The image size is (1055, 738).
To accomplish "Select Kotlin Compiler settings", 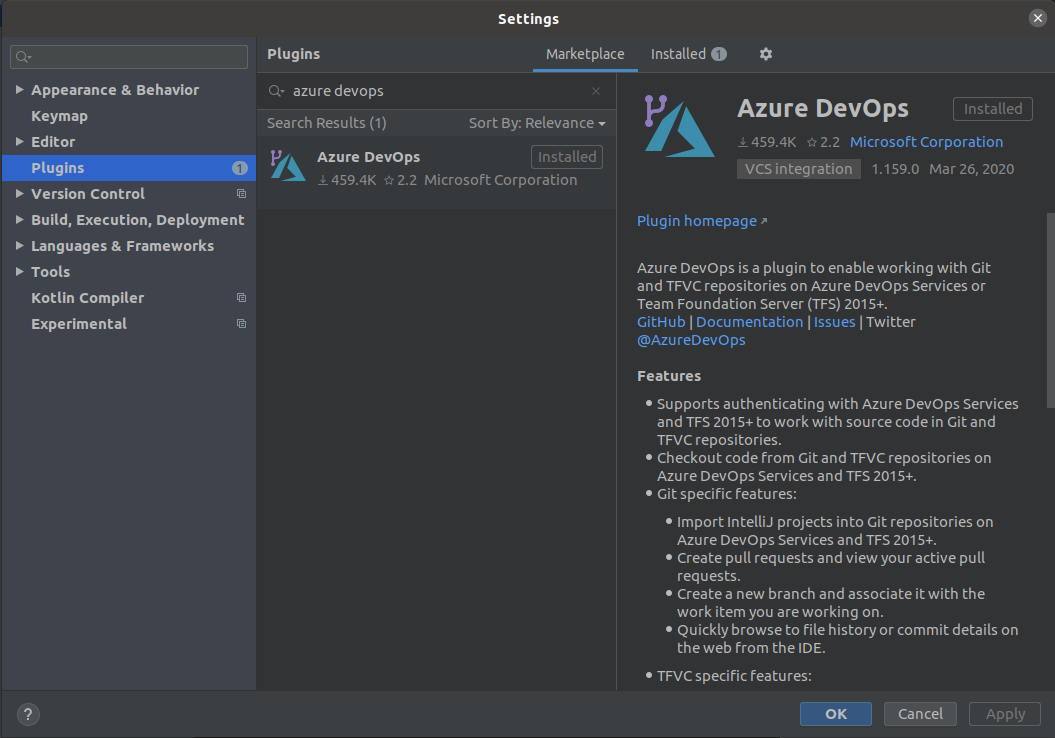I will (x=87, y=298).
